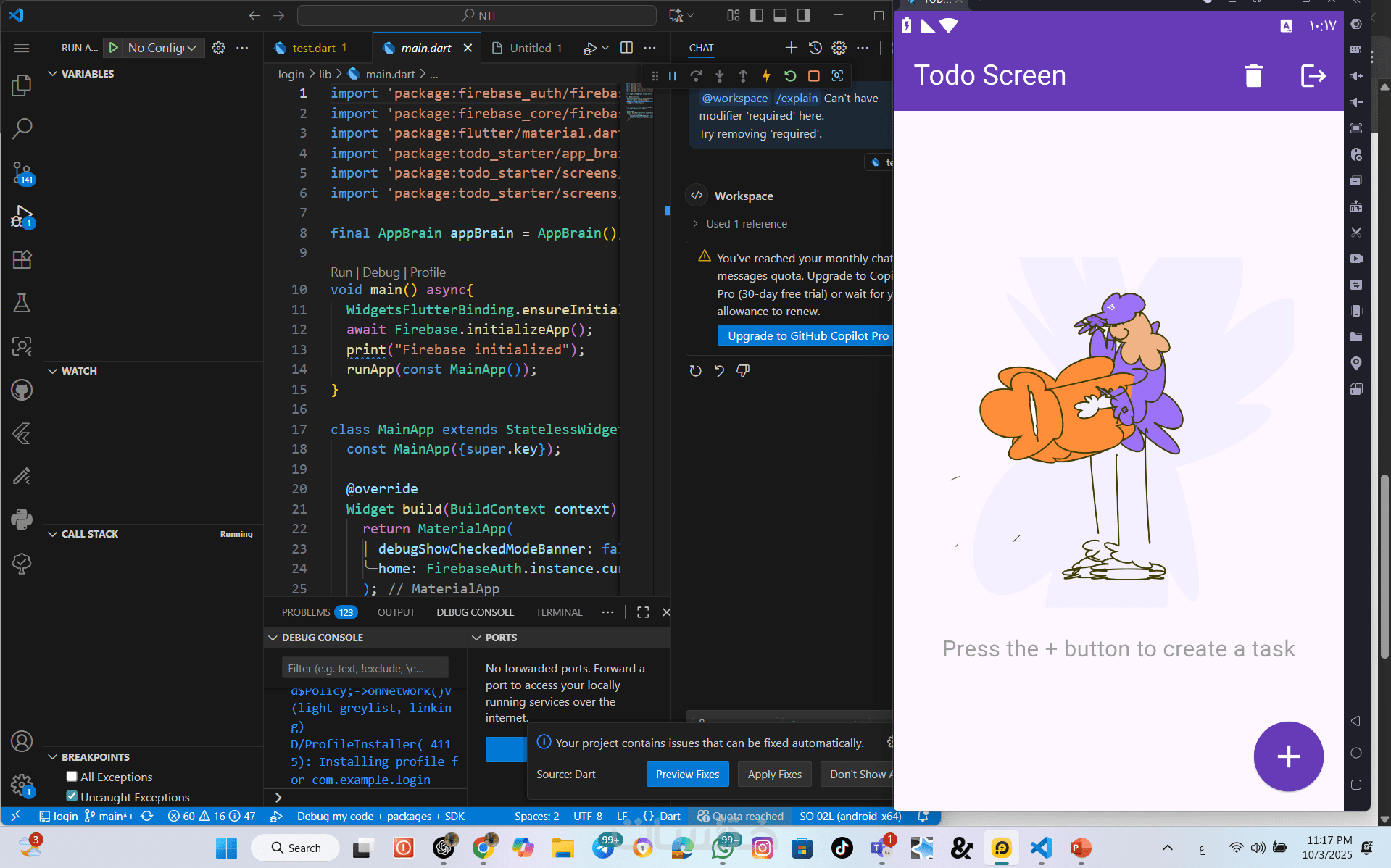This screenshot has height=868, width=1391.
Task: Click Upgrade to GitHub Copilot Pro
Action: 805,335
